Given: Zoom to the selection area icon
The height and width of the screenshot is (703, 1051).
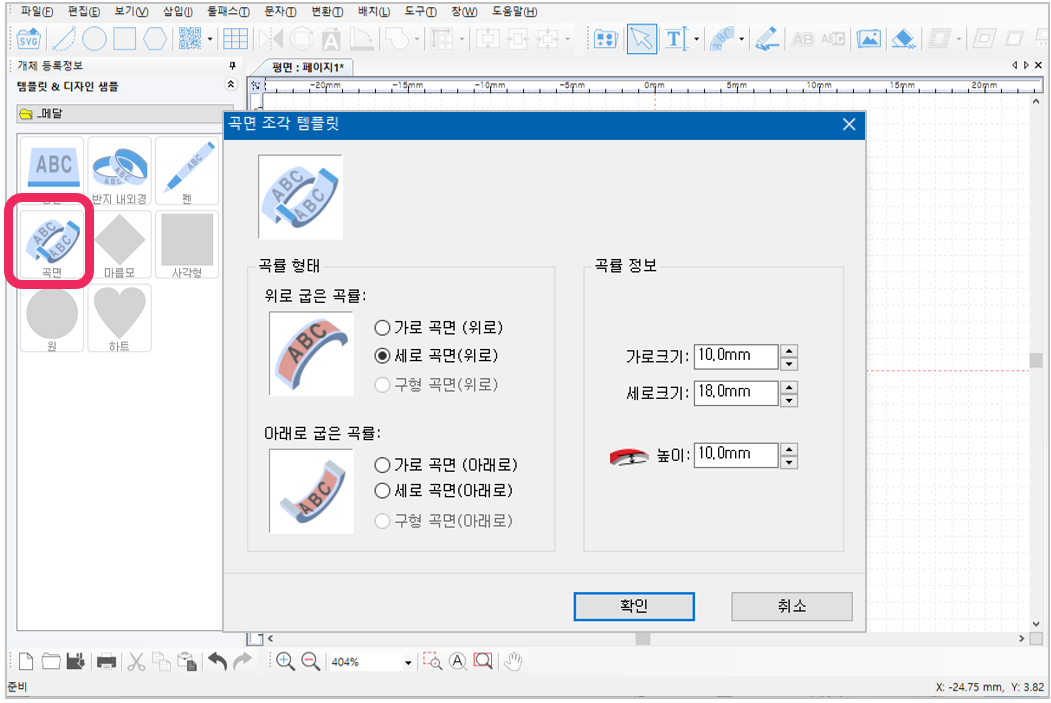Looking at the screenshot, I should [x=432, y=661].
